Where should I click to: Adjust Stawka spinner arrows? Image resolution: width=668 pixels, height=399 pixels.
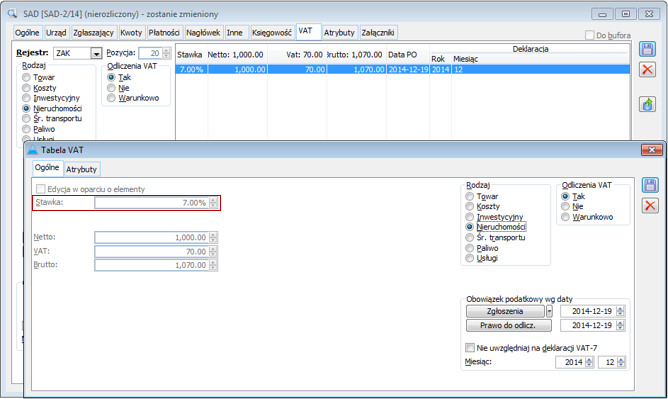click(x=213, y=203)
